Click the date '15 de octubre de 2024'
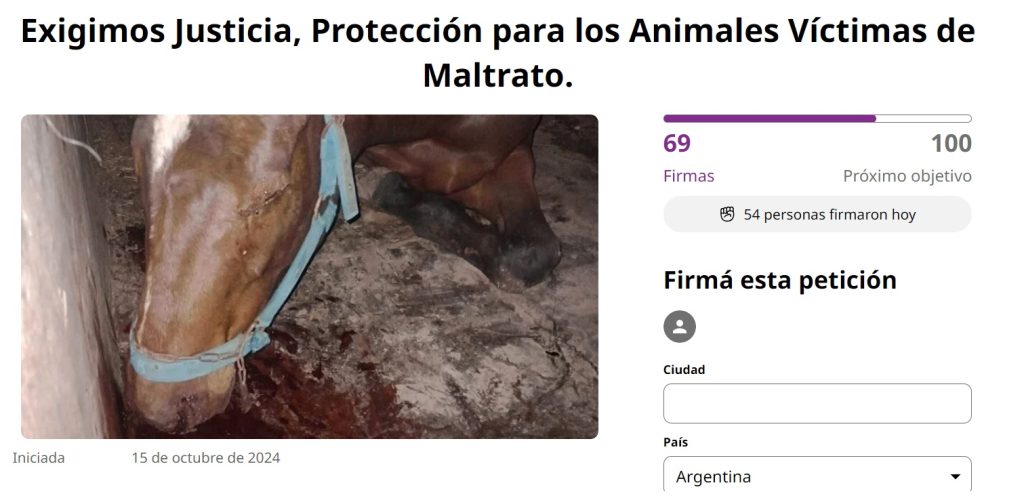The height and width of the screenshot is (498, 1024). [x=206, y=458]
